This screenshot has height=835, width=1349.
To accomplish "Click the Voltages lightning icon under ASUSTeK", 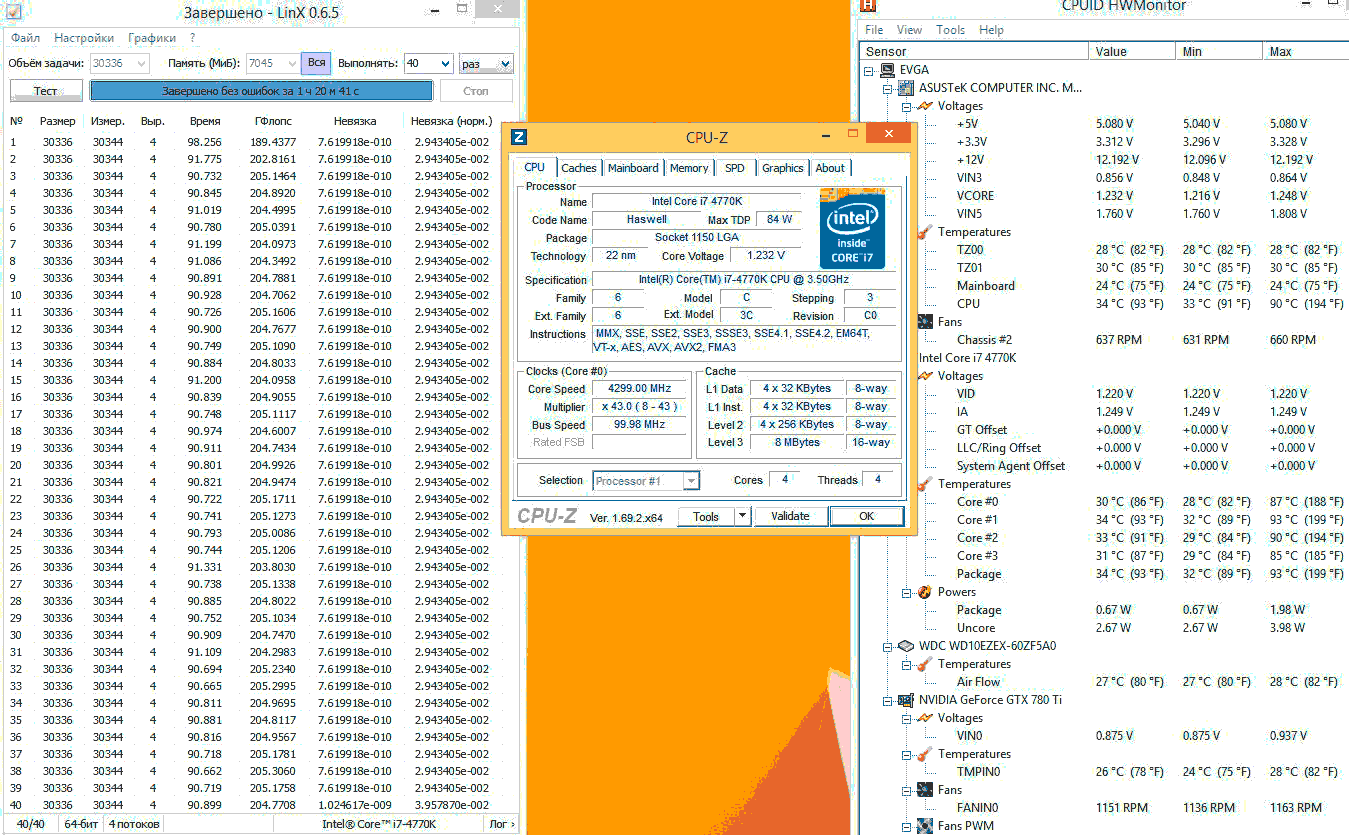I will pos(925,106).
